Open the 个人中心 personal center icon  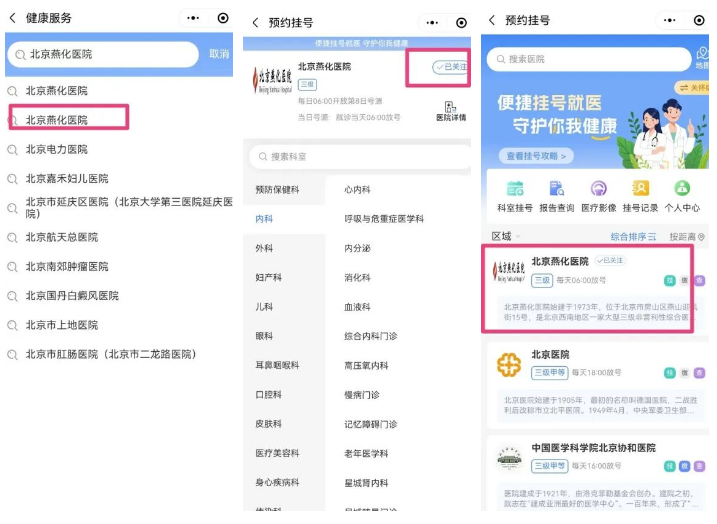coord(682,195)
